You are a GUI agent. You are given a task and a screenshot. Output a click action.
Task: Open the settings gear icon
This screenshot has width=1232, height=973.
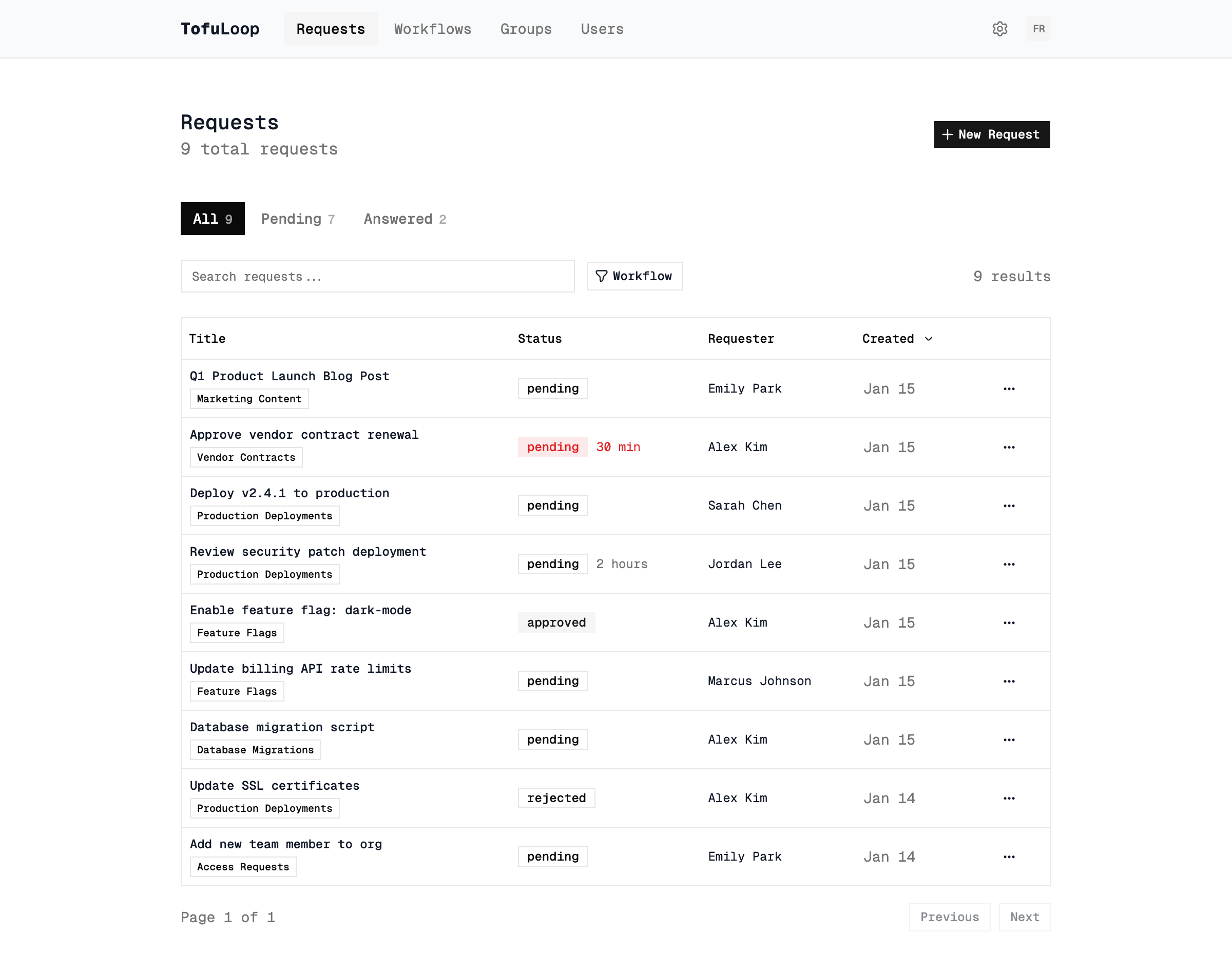(999, 29)
